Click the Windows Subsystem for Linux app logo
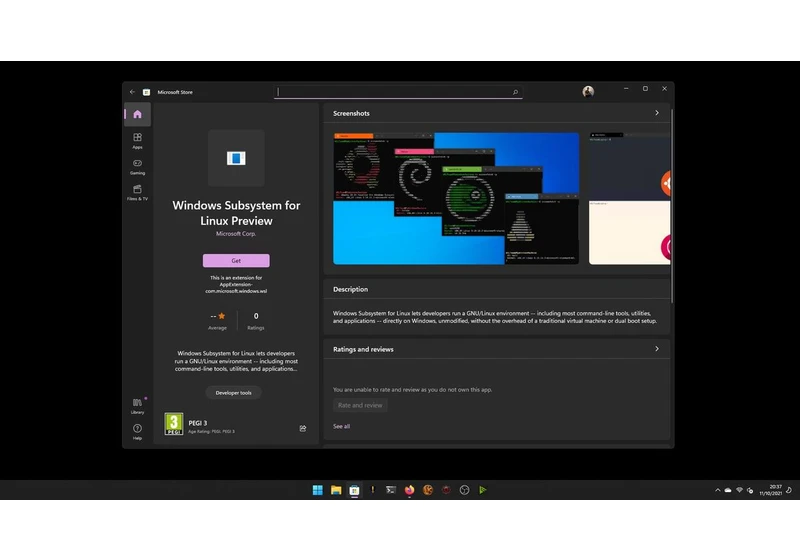The image size is (800, 560). pyautogui.click(x=236, y=158)
